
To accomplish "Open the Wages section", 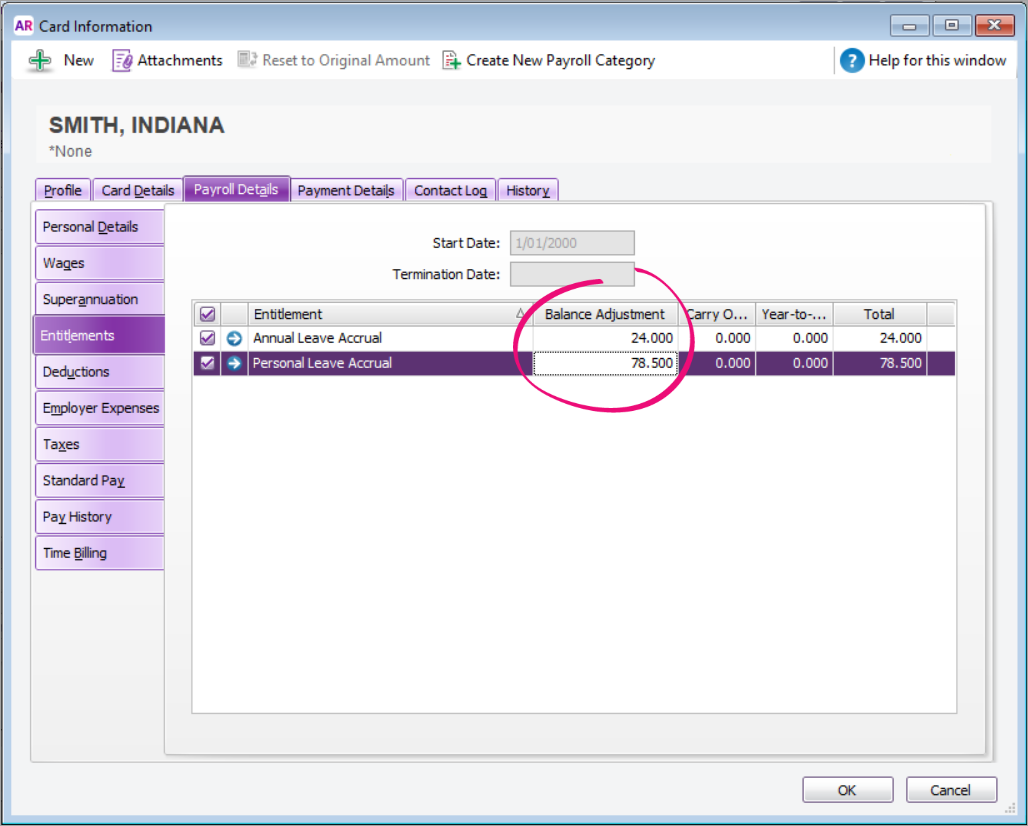I will click(x=100, y=263).
